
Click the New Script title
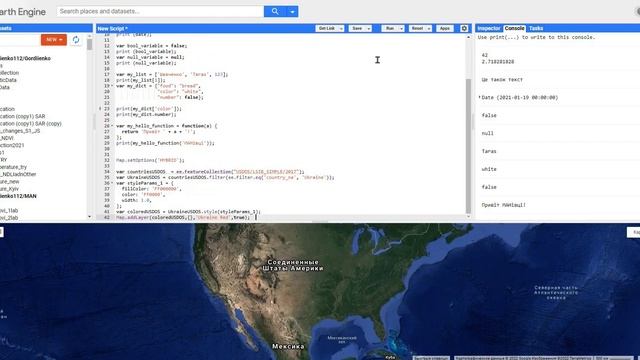[113, 29]
